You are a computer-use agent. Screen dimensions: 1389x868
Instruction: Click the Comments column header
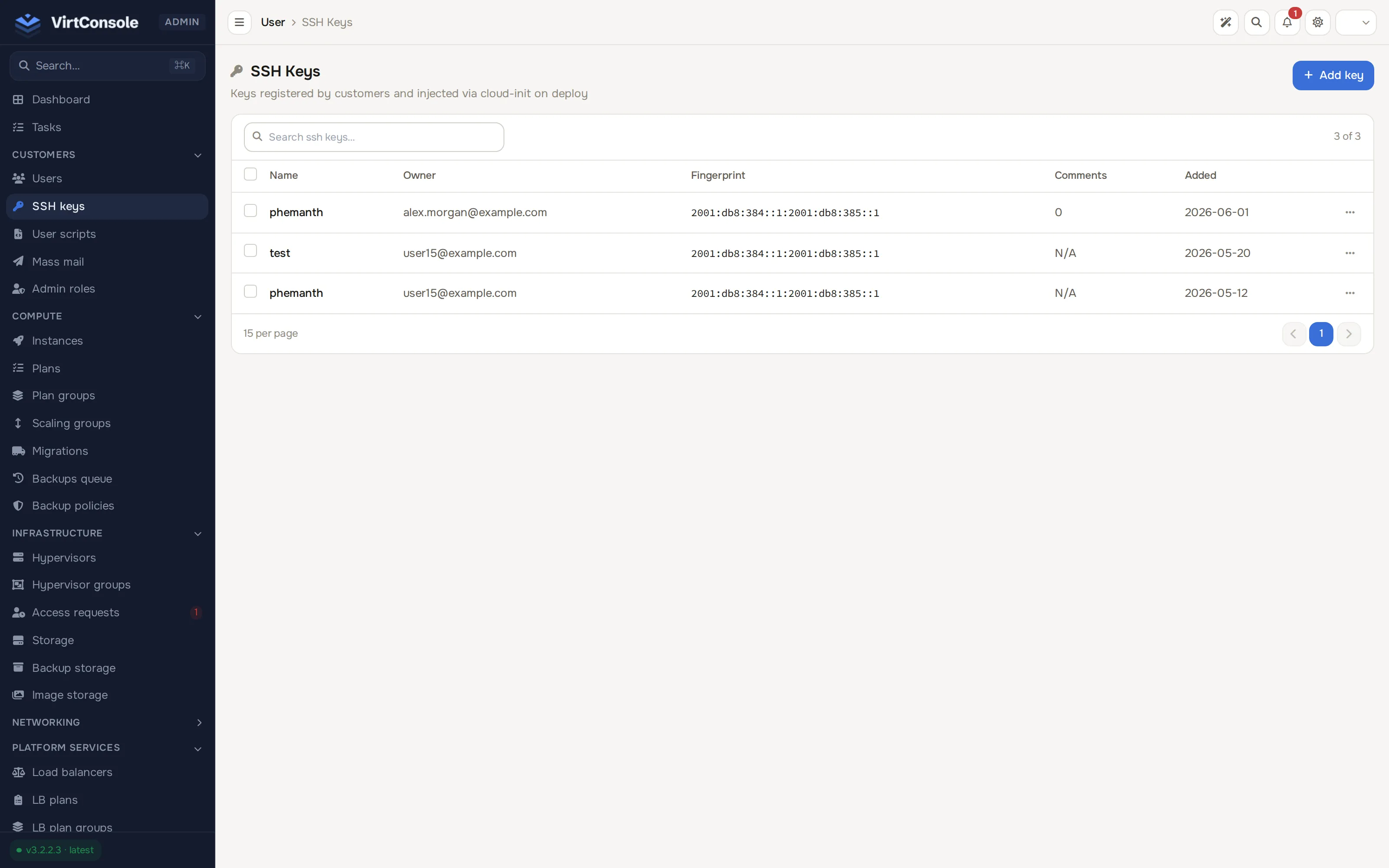1080,175
